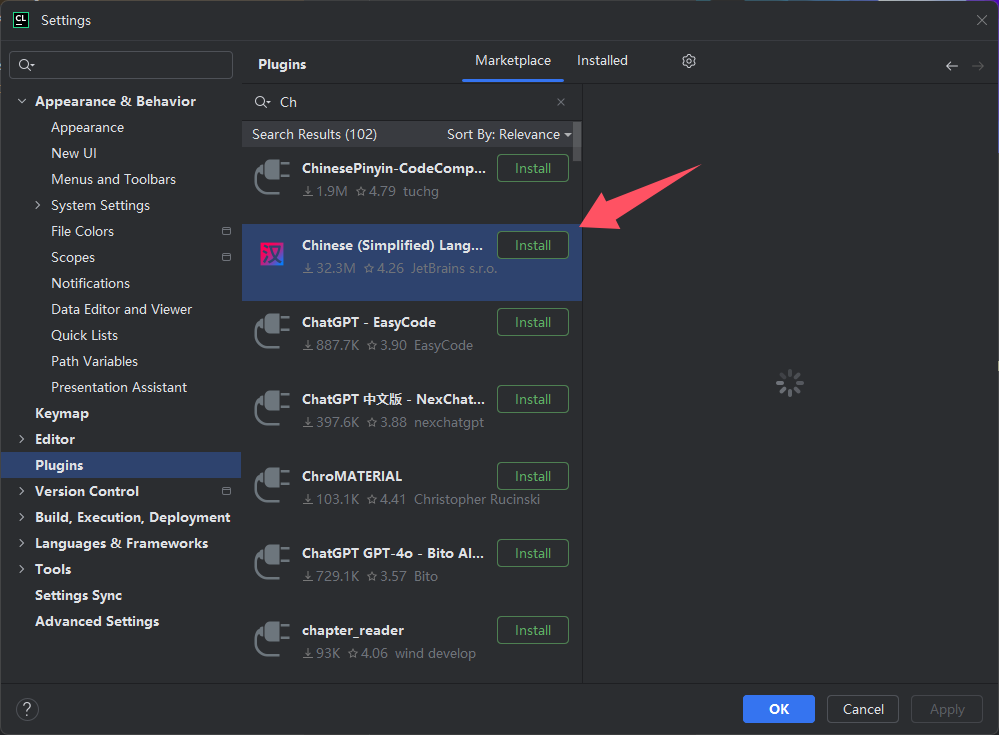Expand the Editor section
The width and height of the screenshot is (999, 735).
(22, 439)
